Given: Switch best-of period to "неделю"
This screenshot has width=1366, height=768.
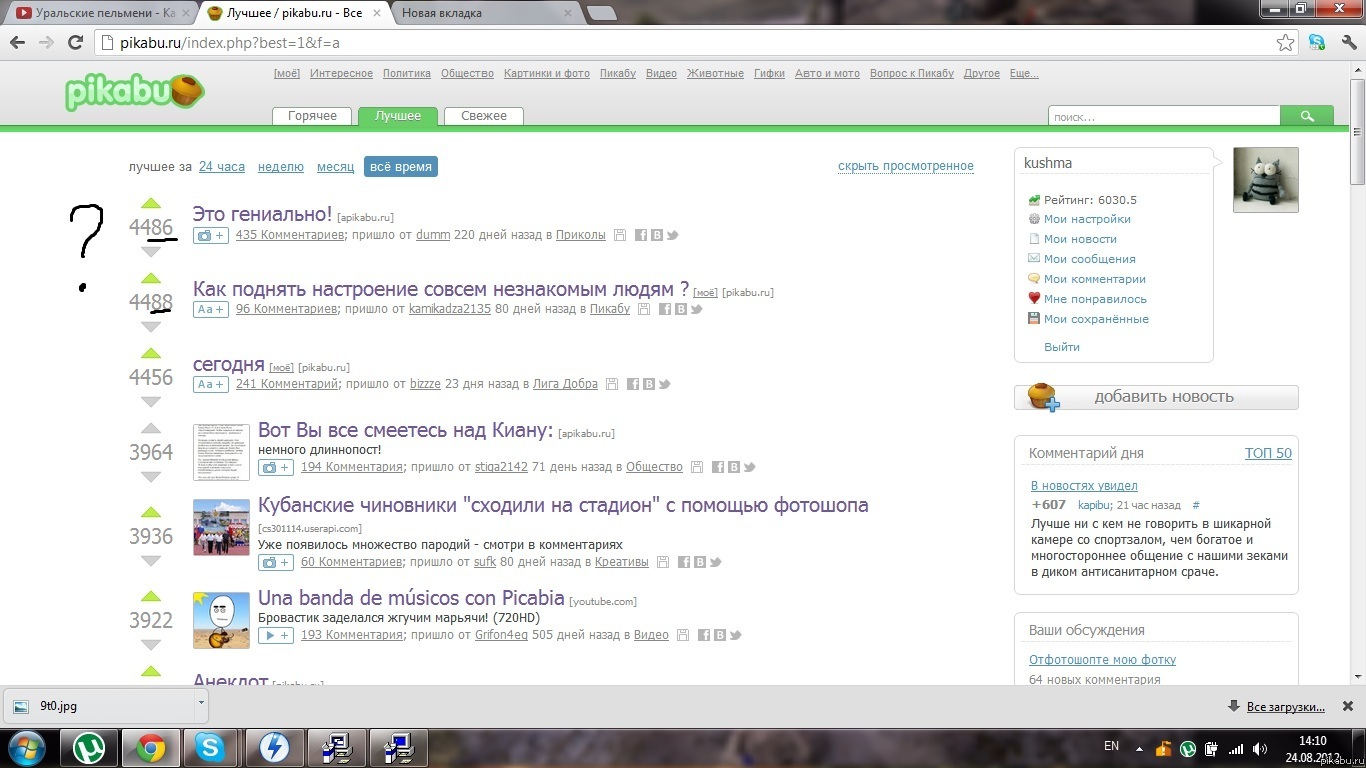Looking at the screenshot, I should [280, 167].
